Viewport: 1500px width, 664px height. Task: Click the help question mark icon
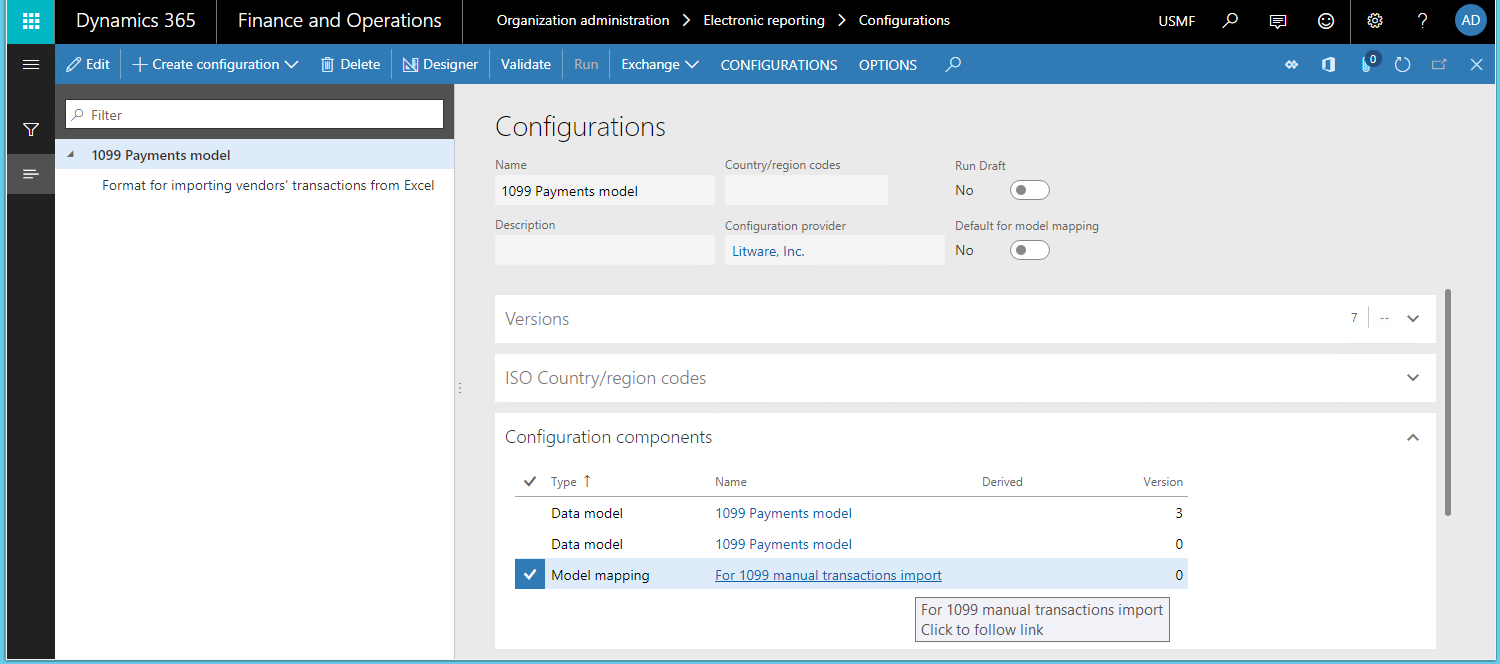pyautogui.click(x=1422, y=20)
